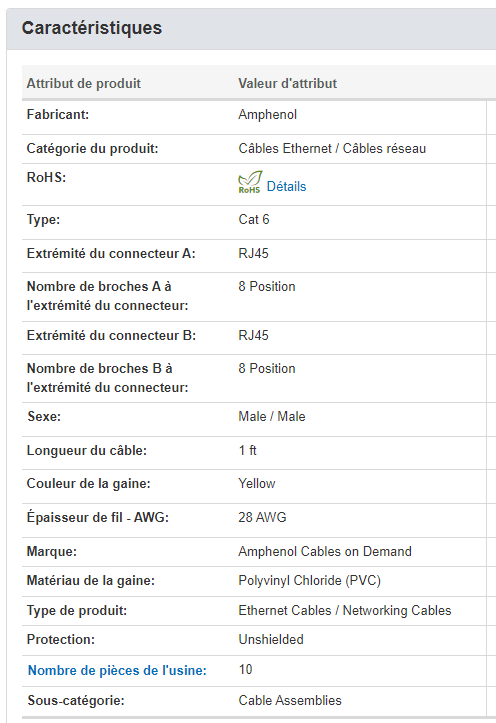
Task: Select the Valeur d'attribut column header
Action: [x=287, y=83]
